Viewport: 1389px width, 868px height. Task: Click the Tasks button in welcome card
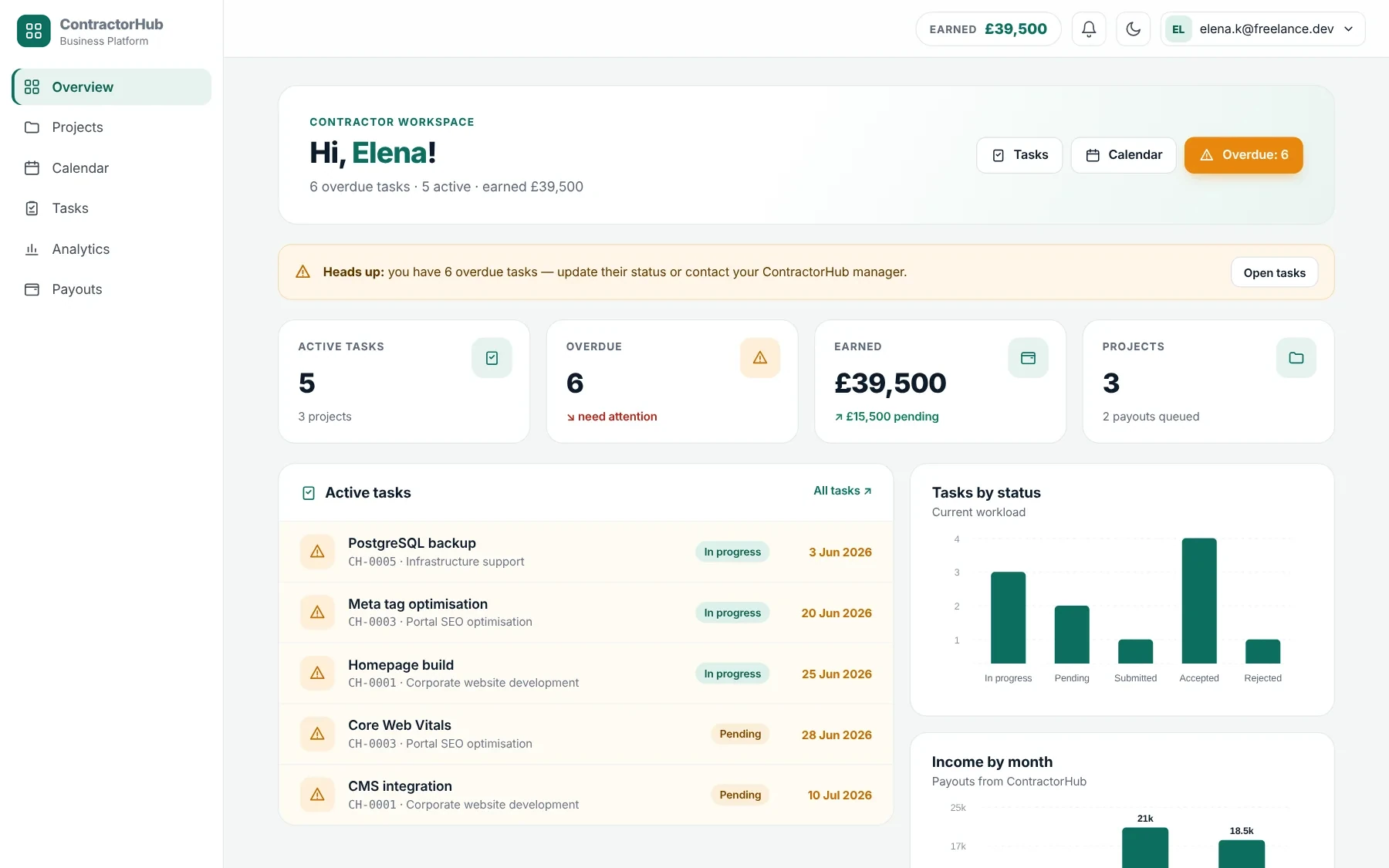(1019, 155)
